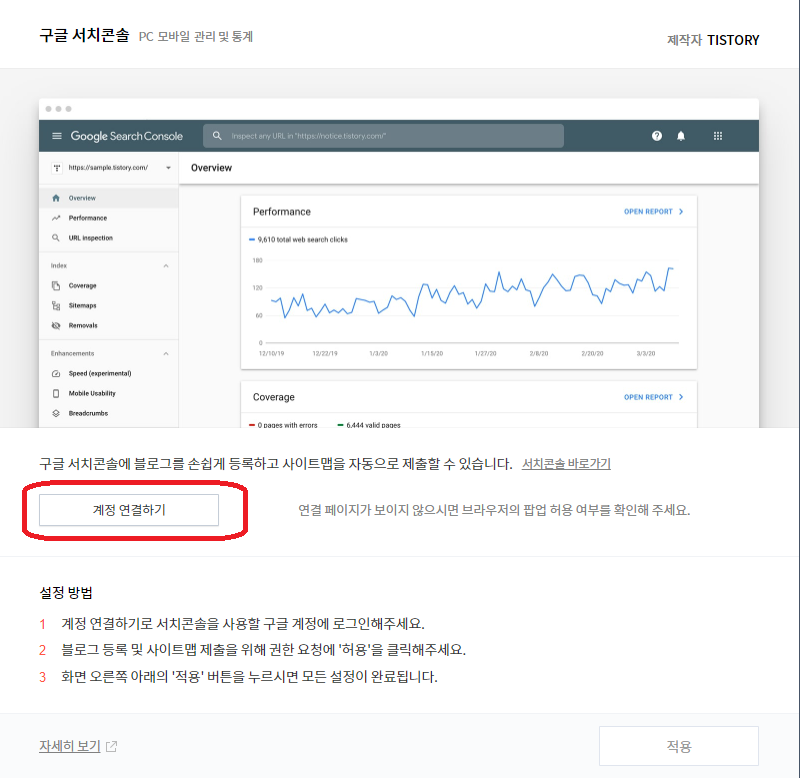Click the Google Search Console logo

(127, 136)
